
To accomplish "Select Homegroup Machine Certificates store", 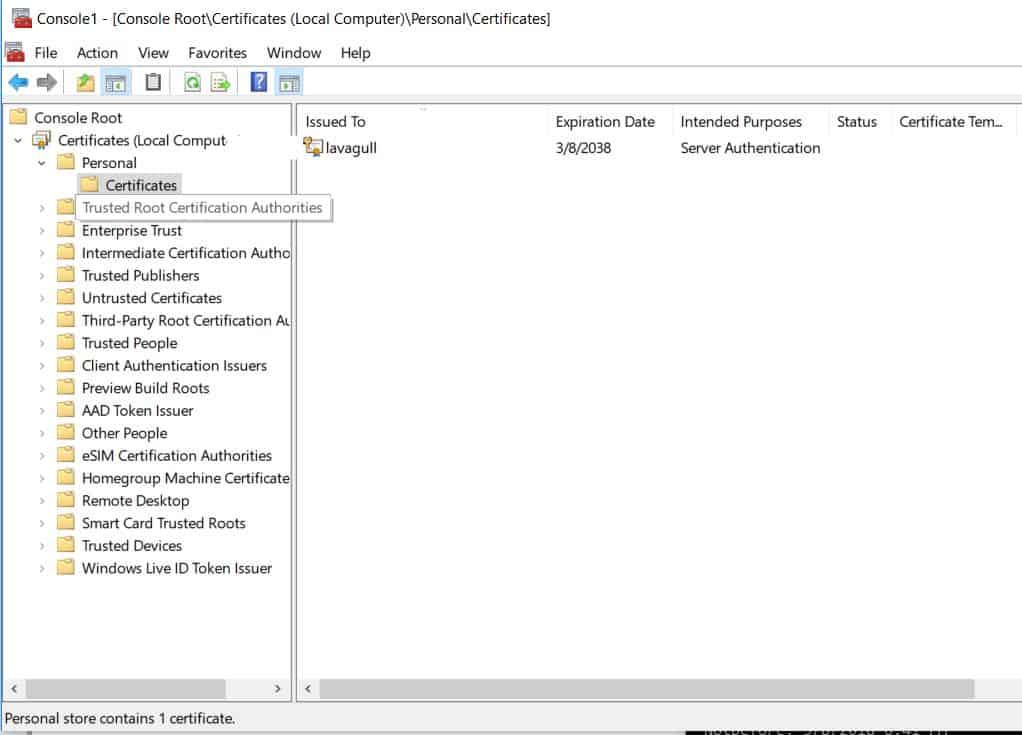I will 185,478.
